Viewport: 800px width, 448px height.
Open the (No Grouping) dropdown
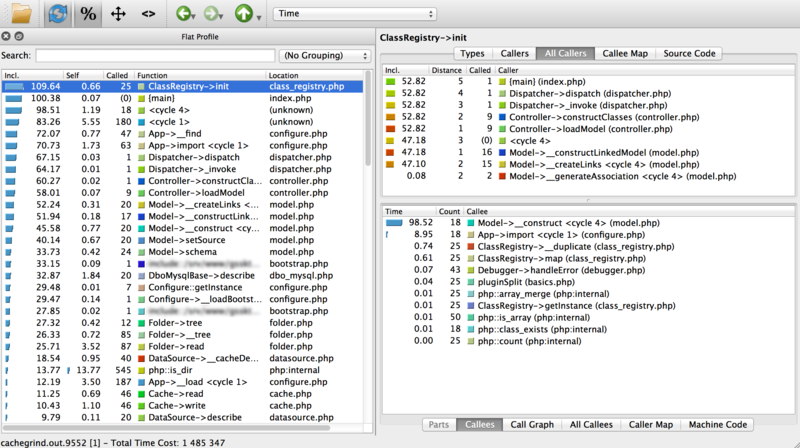pos(324,56)
